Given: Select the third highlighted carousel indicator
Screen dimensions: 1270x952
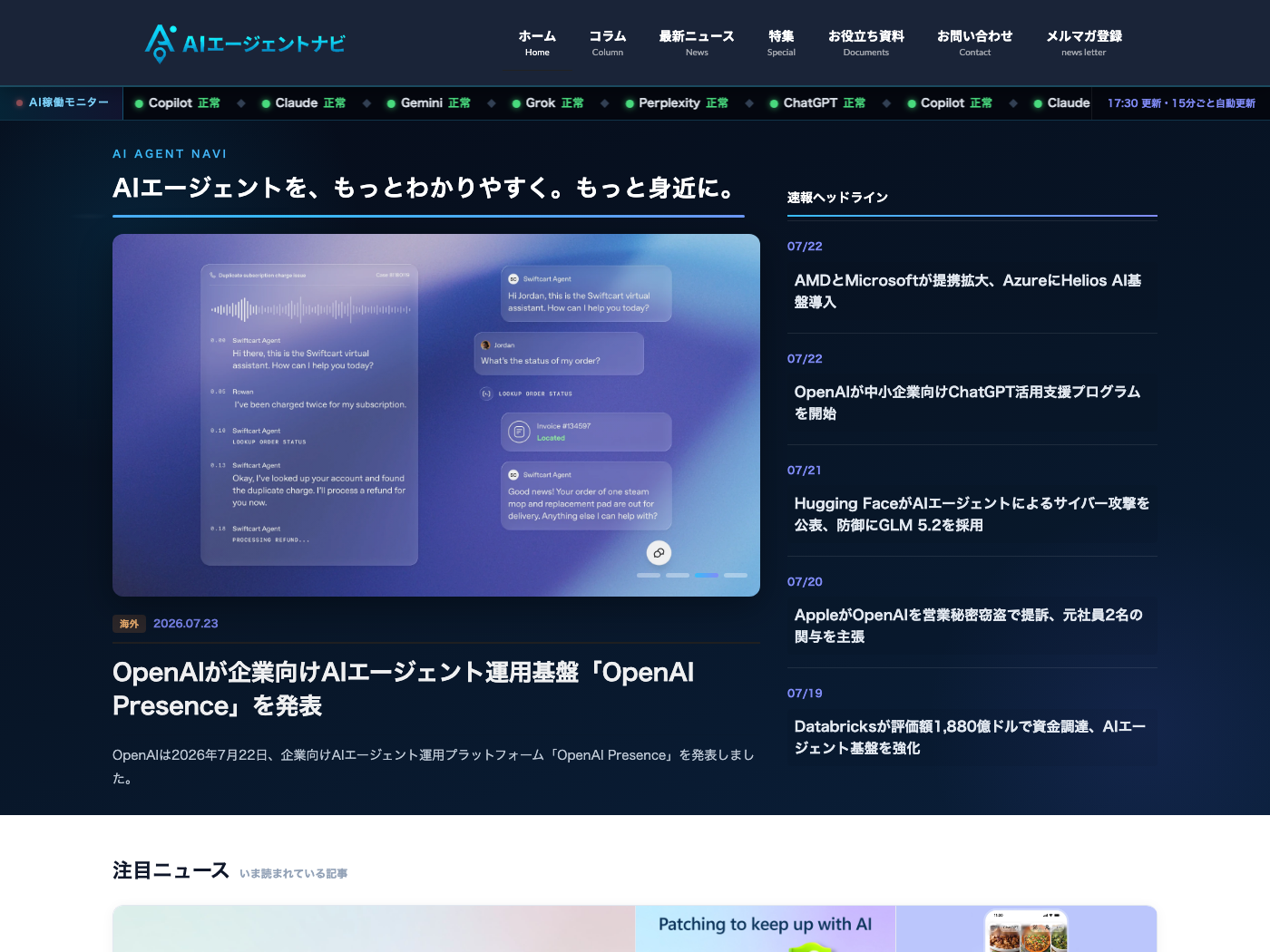Looking at the screenshot, I should [707, 575].
